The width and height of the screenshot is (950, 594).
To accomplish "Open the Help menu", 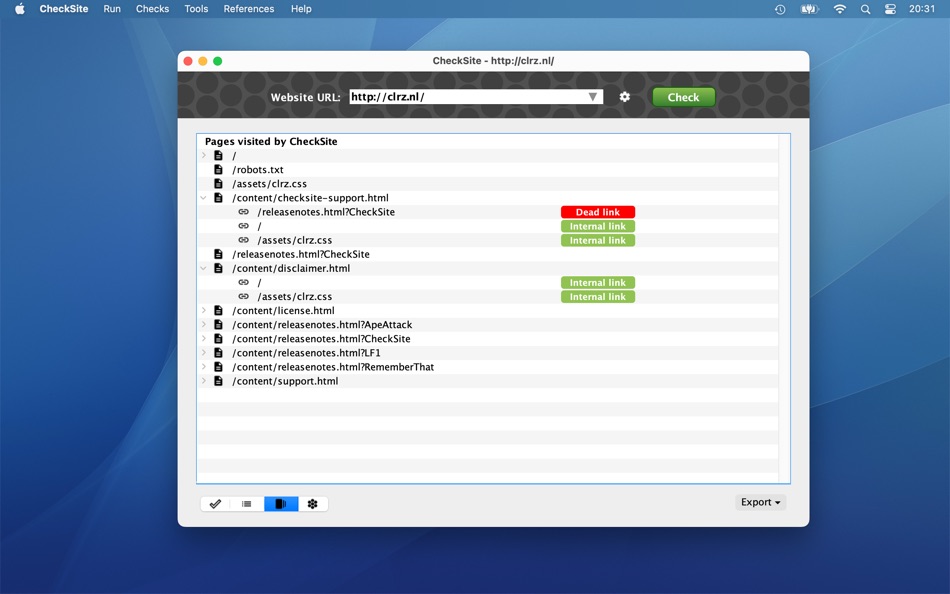I will [301, 9].
